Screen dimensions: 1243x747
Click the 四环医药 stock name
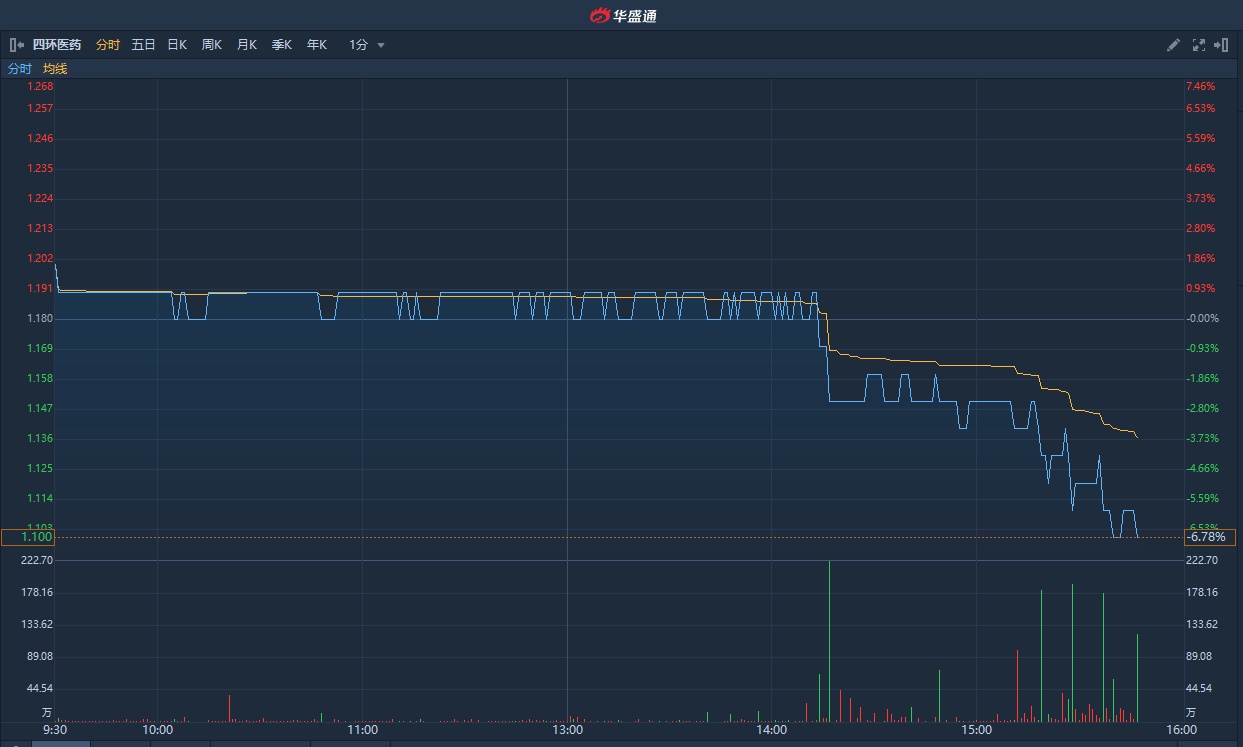(x=57, y=45)
